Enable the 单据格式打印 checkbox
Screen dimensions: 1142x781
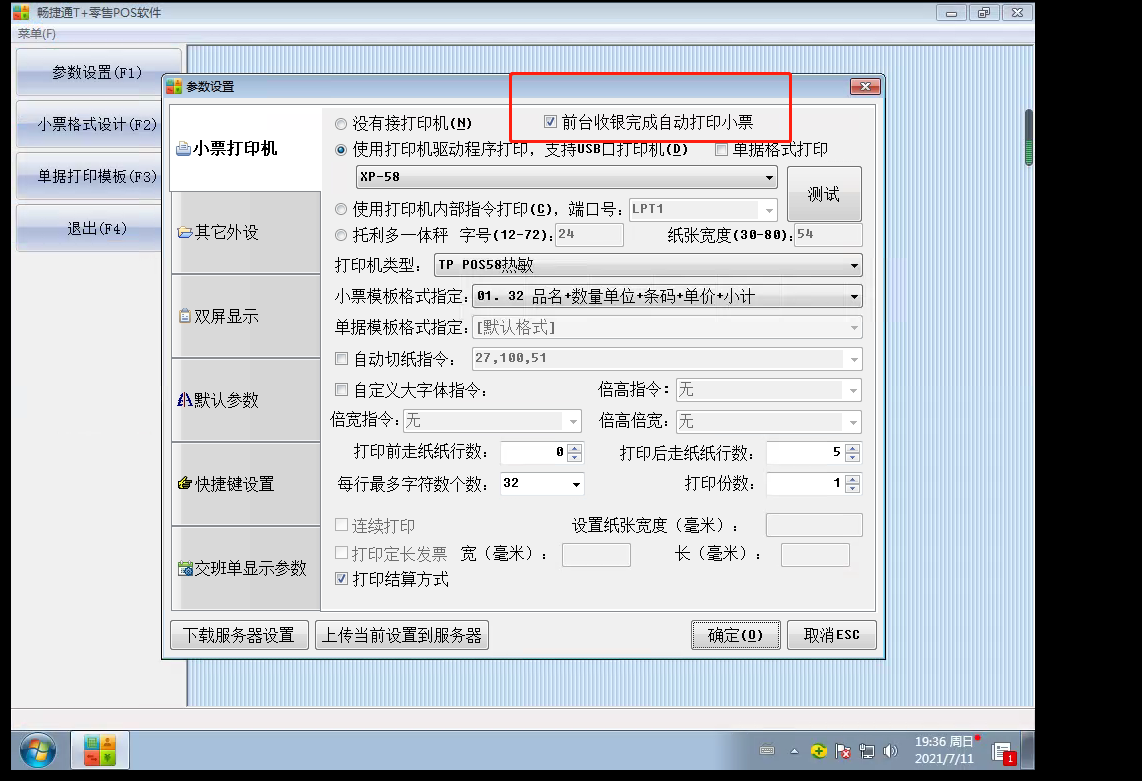(x=722, y=150)
